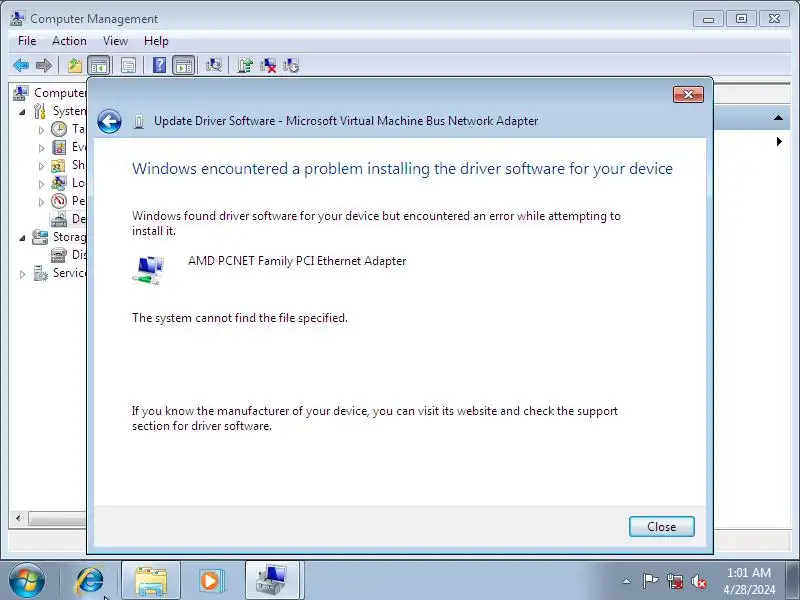800x600 pixels.
Task: Click the Close button in the driver dialog
Action: tap(661, 527)
